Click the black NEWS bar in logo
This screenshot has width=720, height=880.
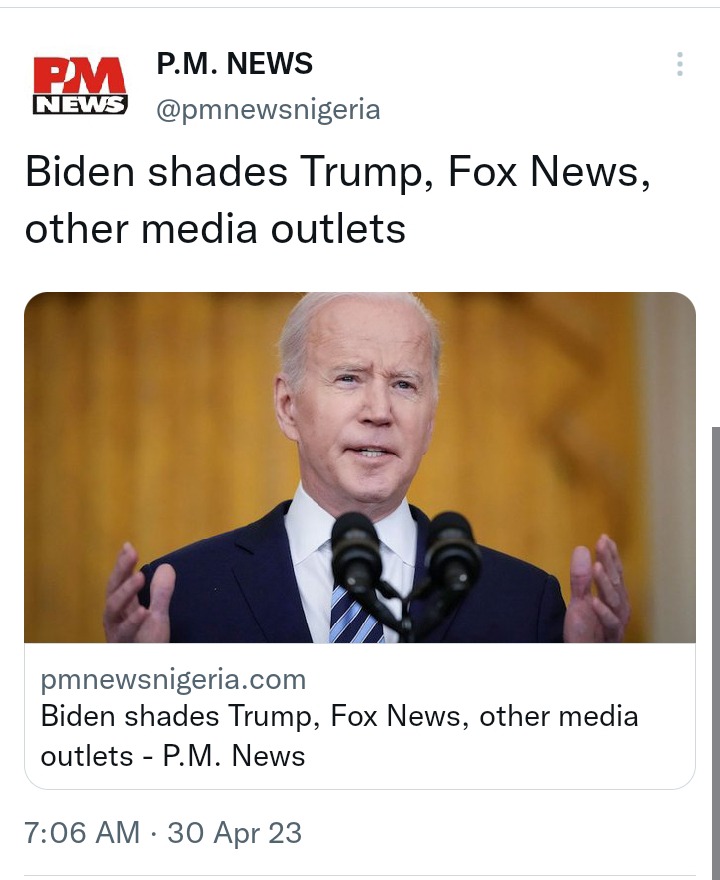tap(80, 105)
